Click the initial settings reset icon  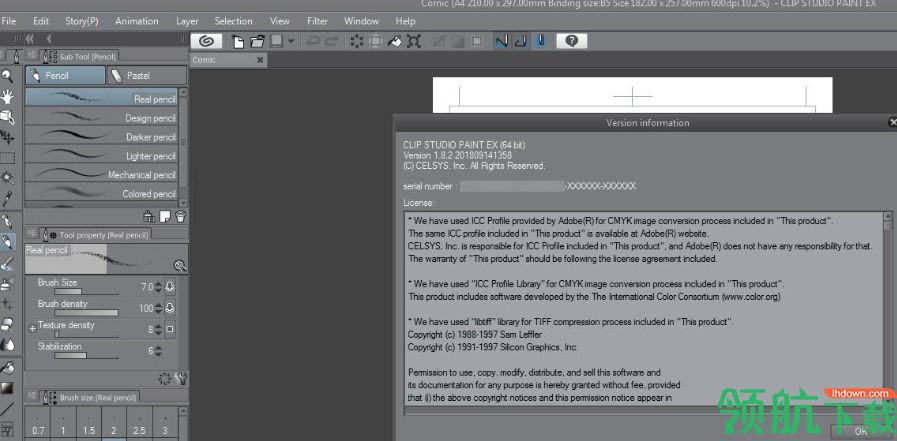point(165,379)
